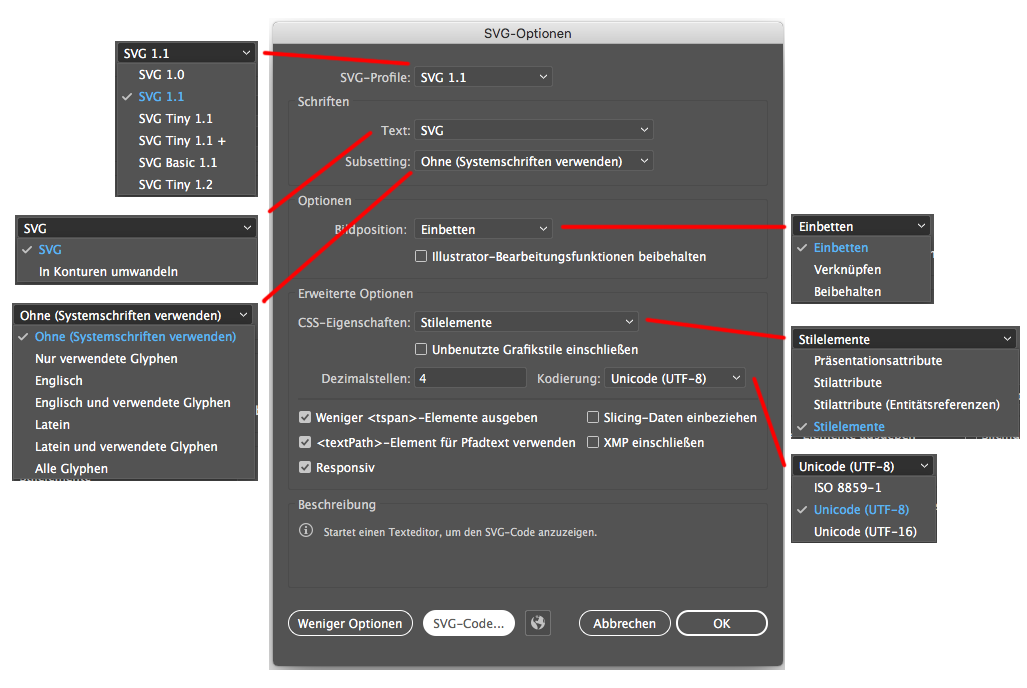Click Weniger Optionen button

pos(350,623)
